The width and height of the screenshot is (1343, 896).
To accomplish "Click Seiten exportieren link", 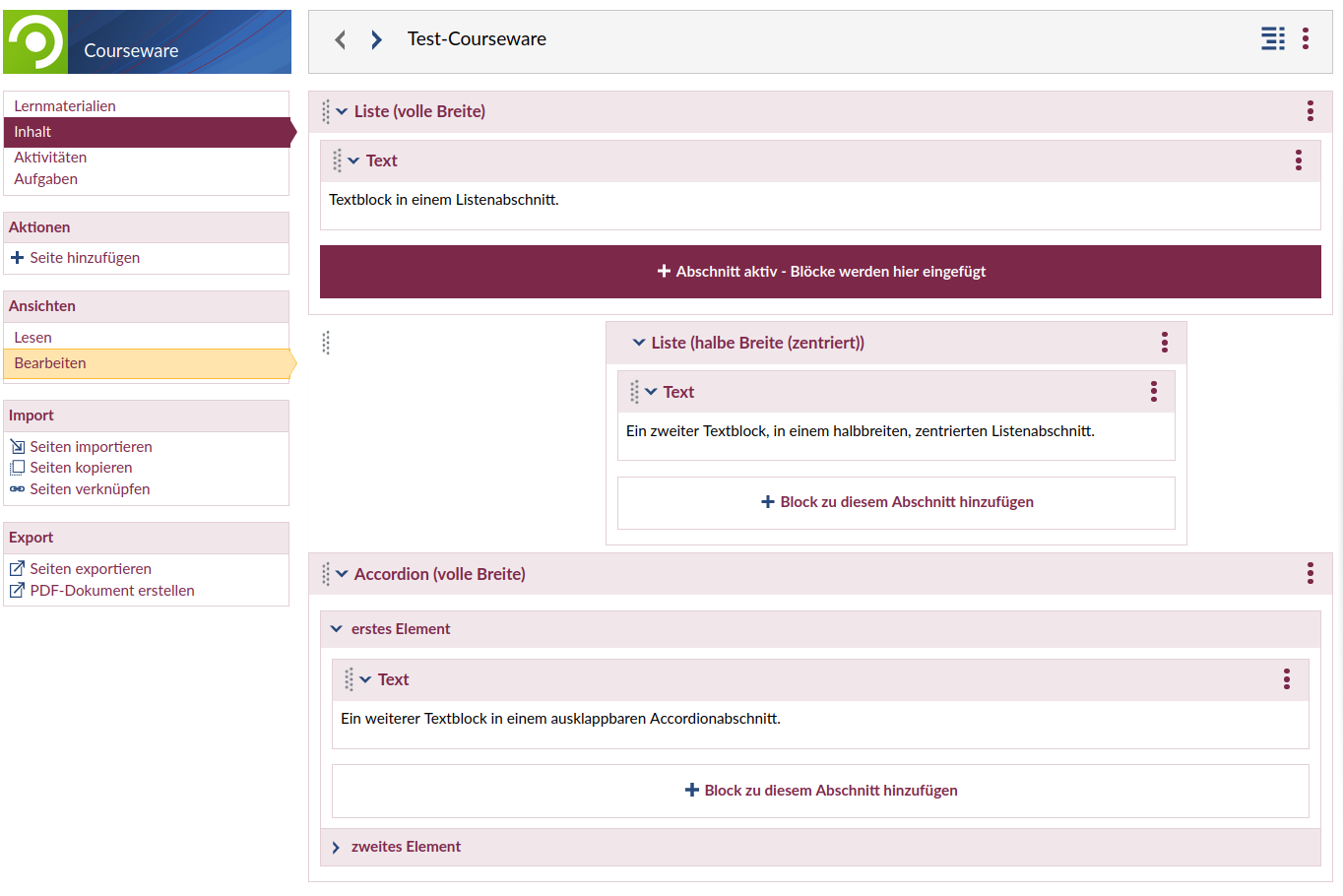I will pos(91,569).
